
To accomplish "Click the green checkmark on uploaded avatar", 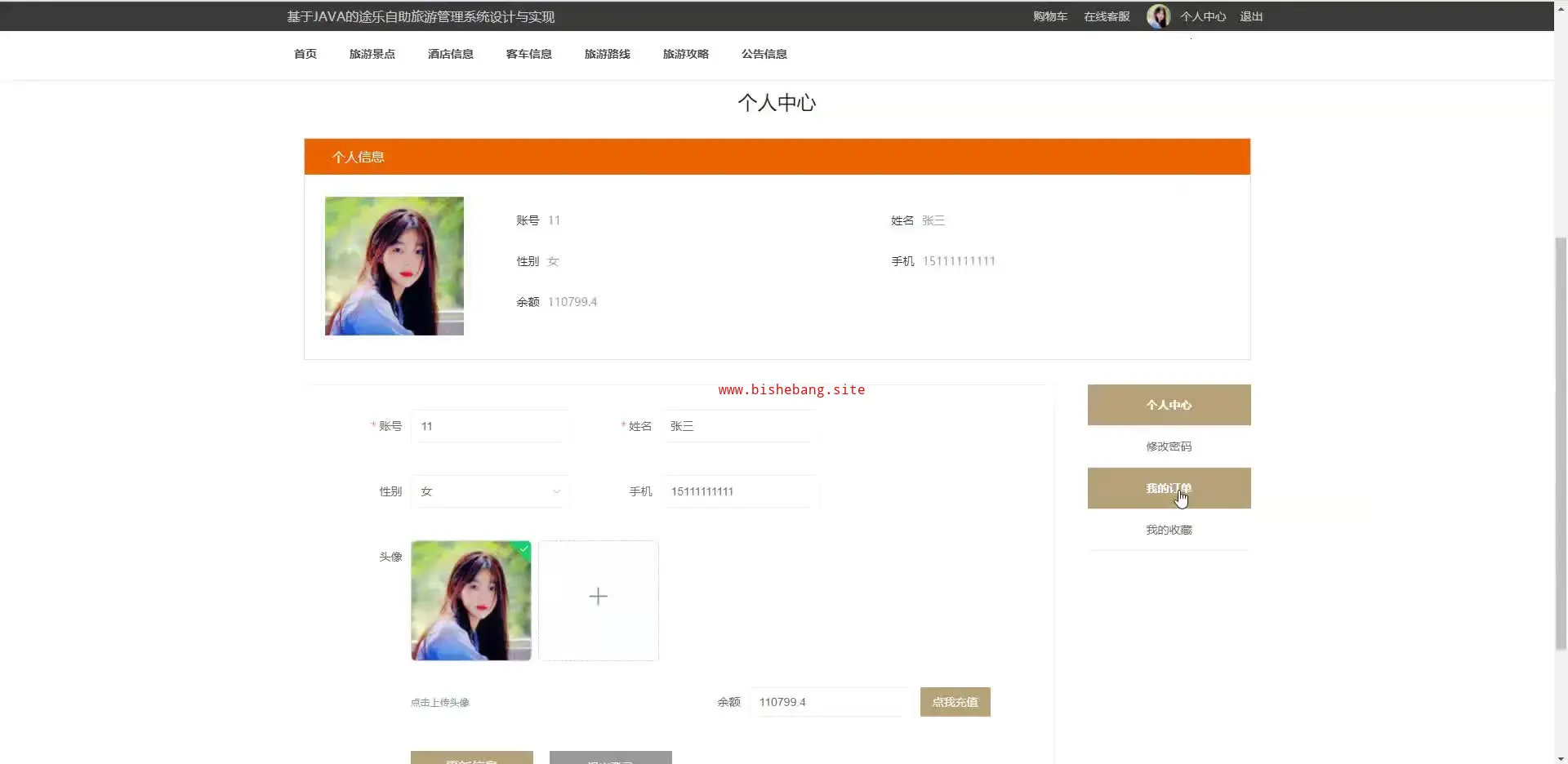I will 524,549.
